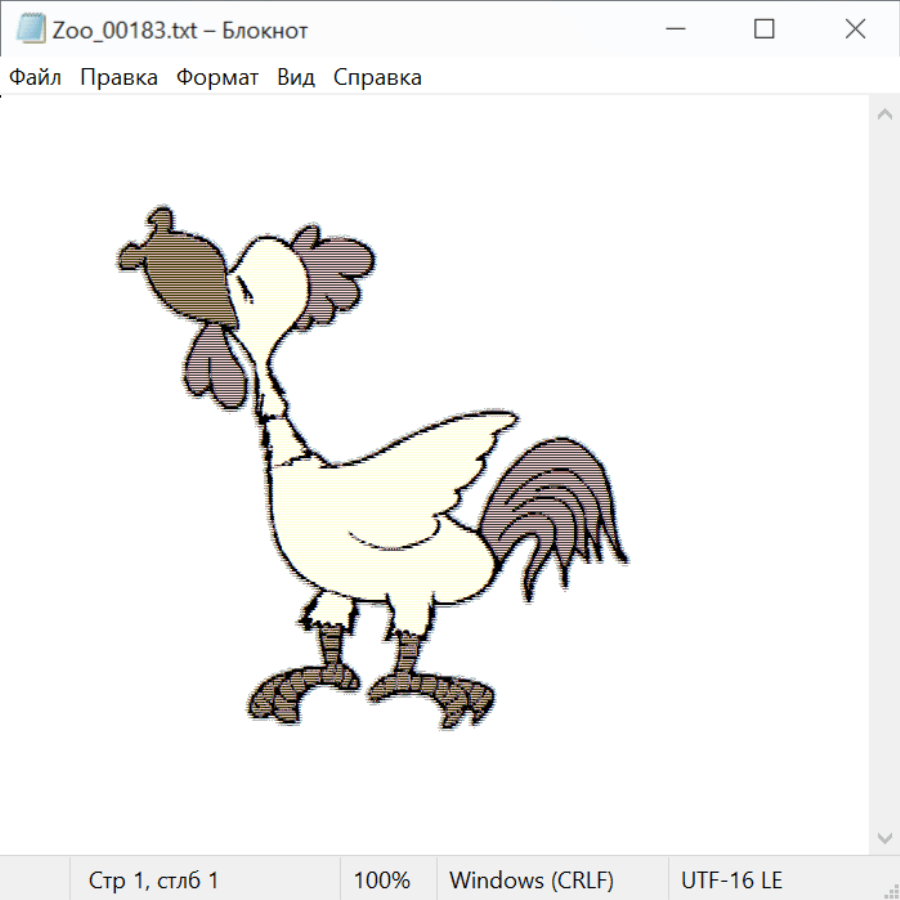Click the UTF-16 LE encoding indicator

coord(731,881)
